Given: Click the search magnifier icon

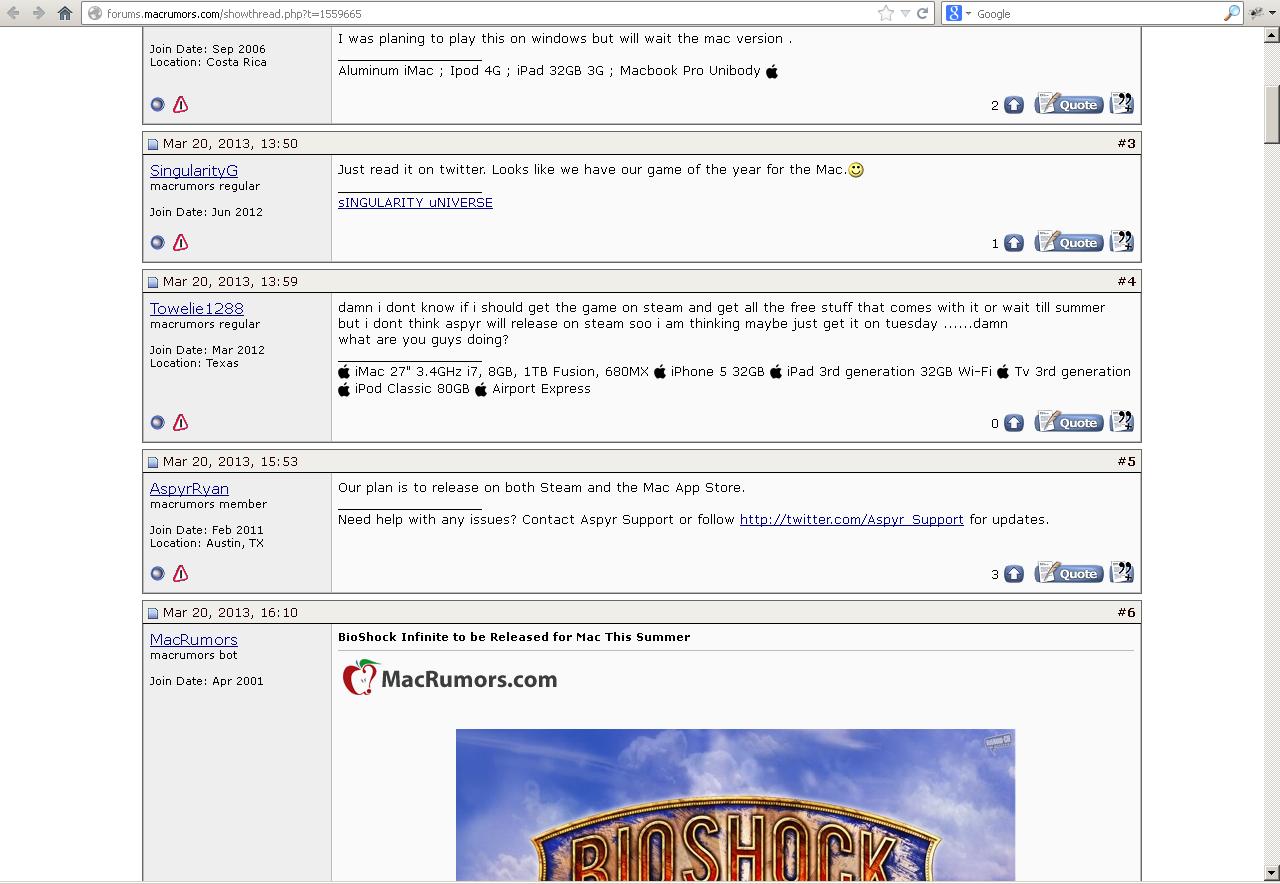Looking at the screenshot, I should [1231, 13].
